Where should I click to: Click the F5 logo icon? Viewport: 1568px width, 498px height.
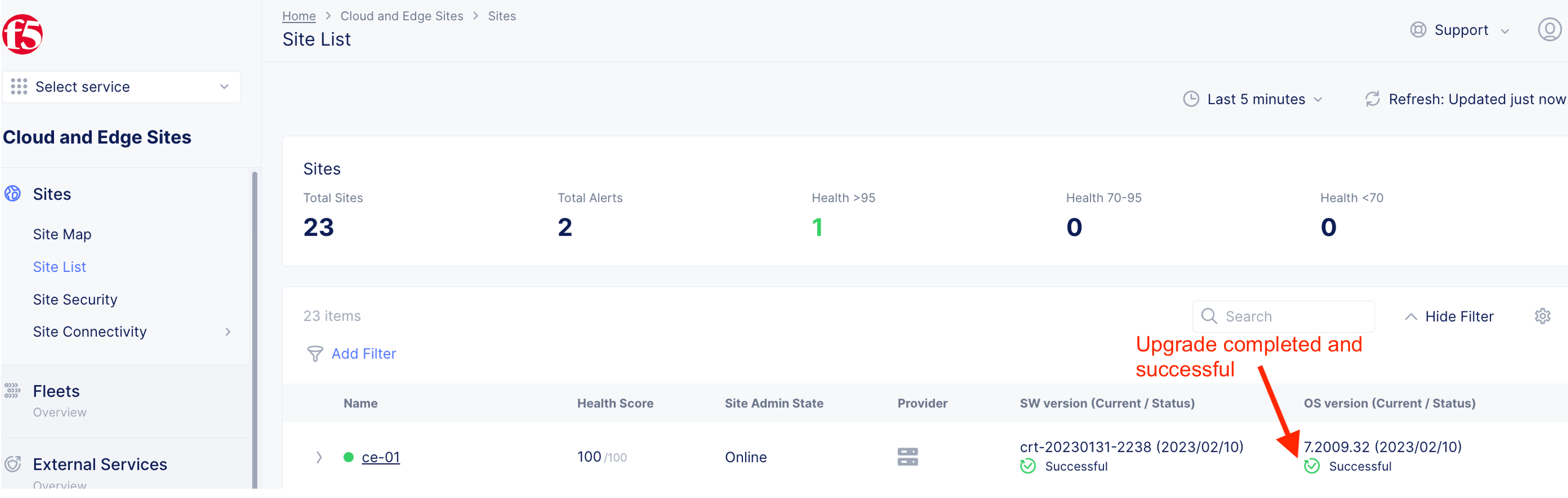[x=22, y=35]
